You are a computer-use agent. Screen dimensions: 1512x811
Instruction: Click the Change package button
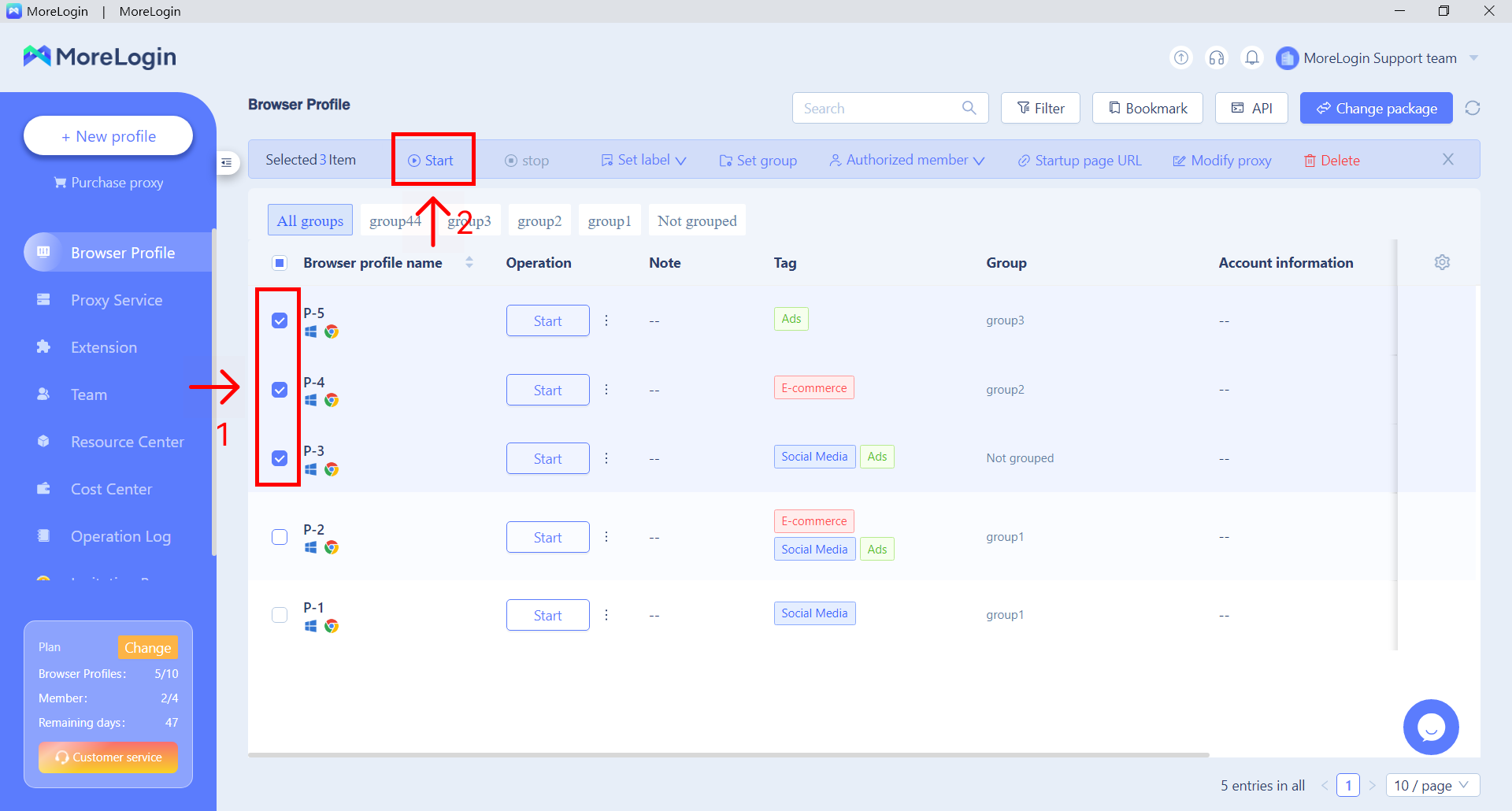click(x=1377, y=108)
